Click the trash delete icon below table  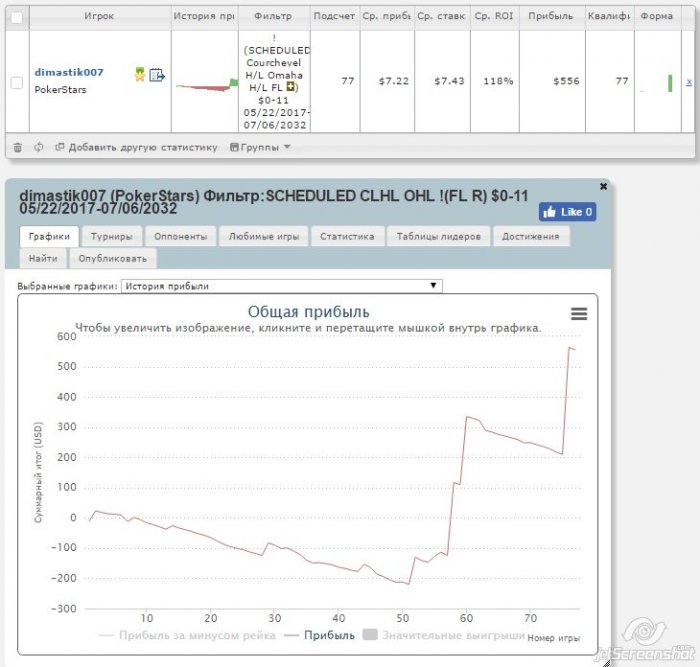(x=17, y=147)
